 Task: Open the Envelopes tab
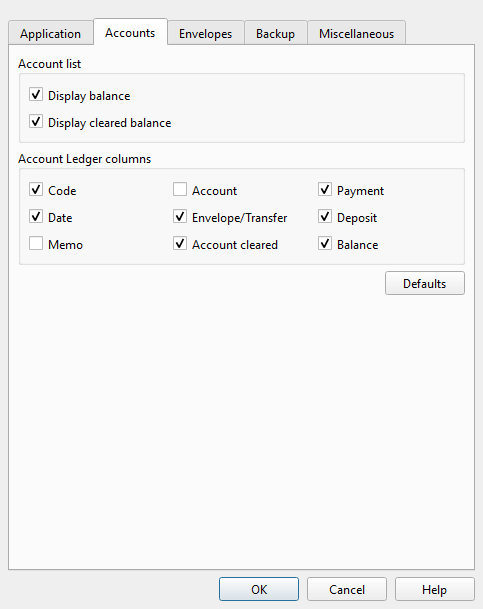coord(205,33)
